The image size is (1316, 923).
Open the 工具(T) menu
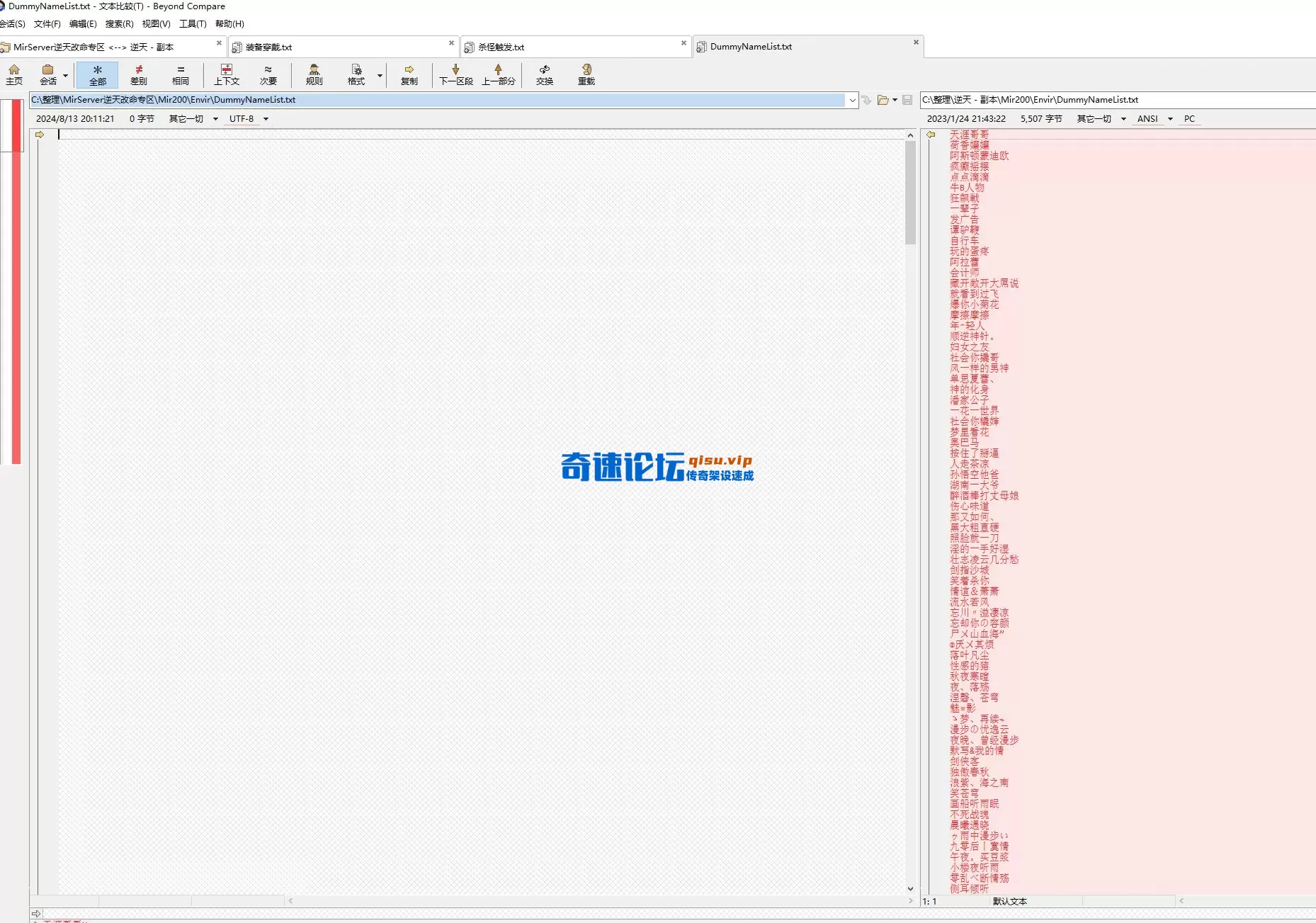(192, 23)
